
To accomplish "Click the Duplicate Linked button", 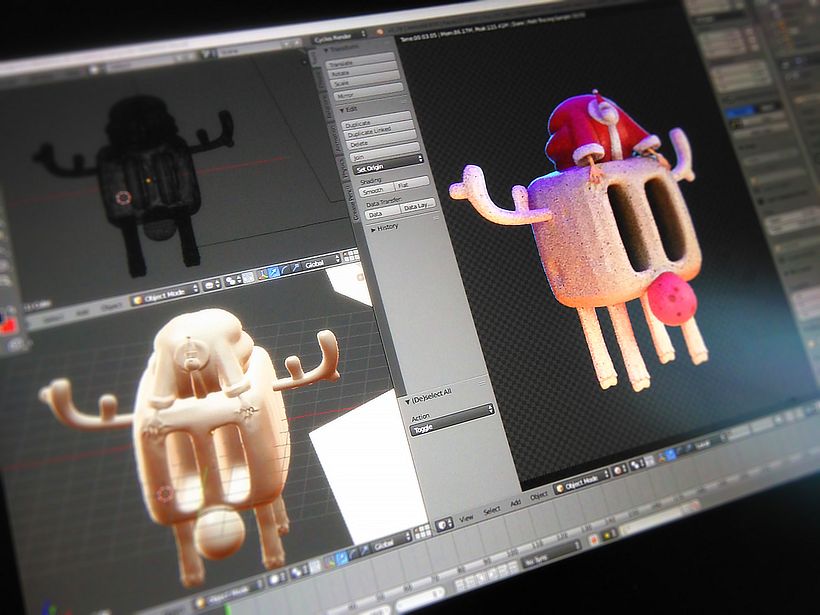I will pyautogui.click(x=379, y=130).
